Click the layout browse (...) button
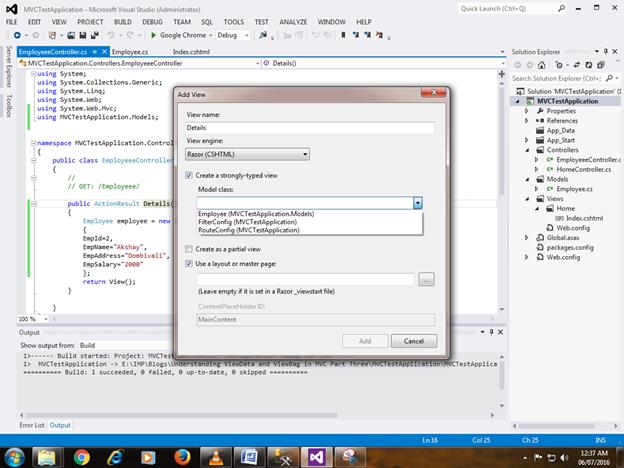This screenshot has height=468, width=624. point(427,280)
